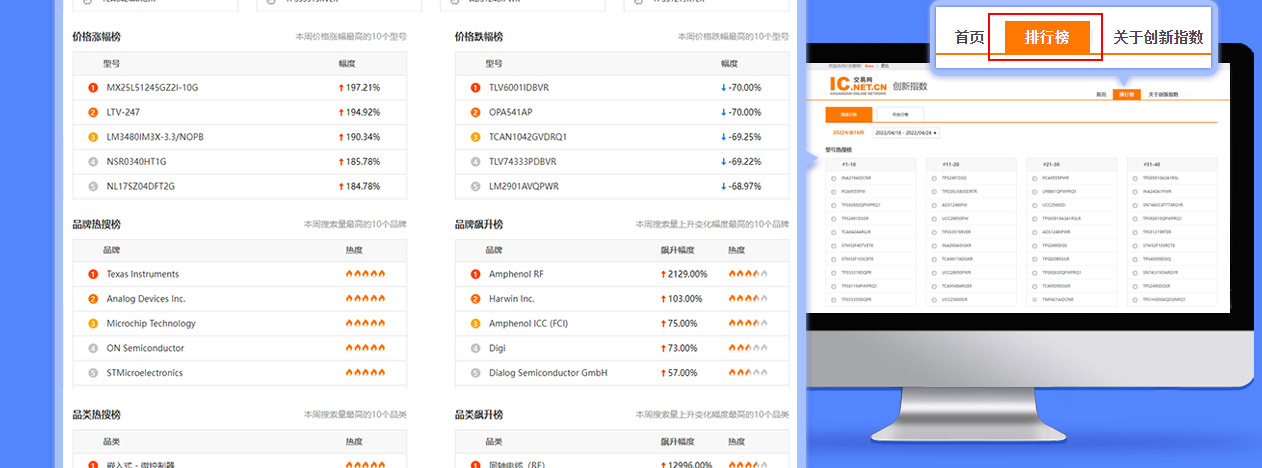Open 关于创新指数 tab in the callout
The width and height of the screenshot is (1262, 468).
pos(1158,38)
